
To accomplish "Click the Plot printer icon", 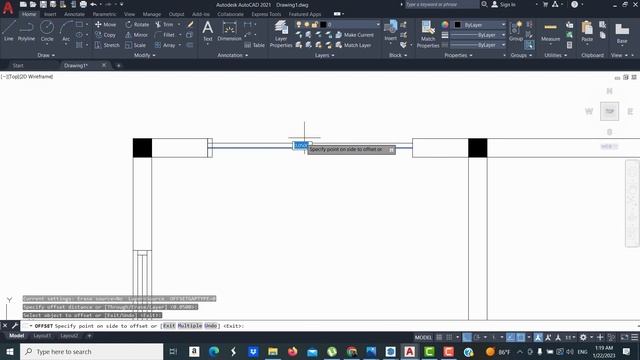I will (x=83, y=4).
